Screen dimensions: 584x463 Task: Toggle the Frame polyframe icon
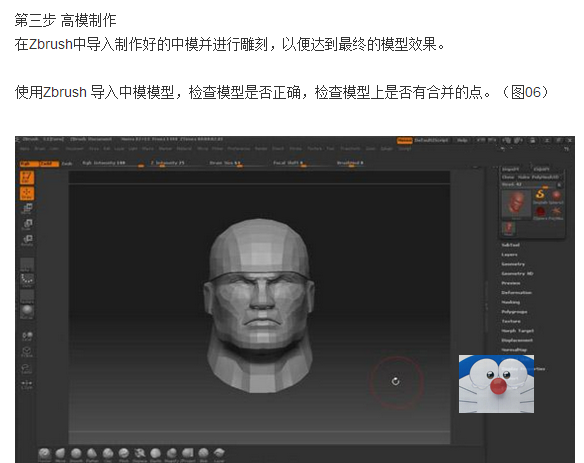point(27,352)
